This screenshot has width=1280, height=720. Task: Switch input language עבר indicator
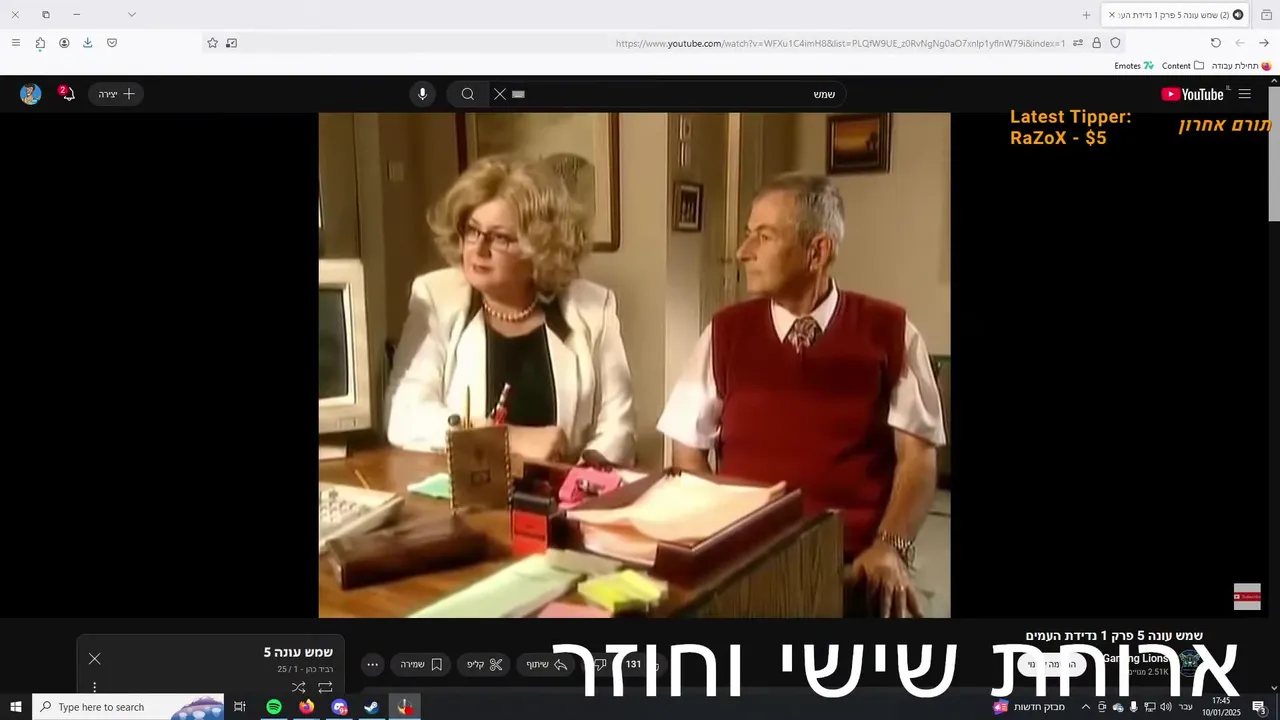point(1185,707)
